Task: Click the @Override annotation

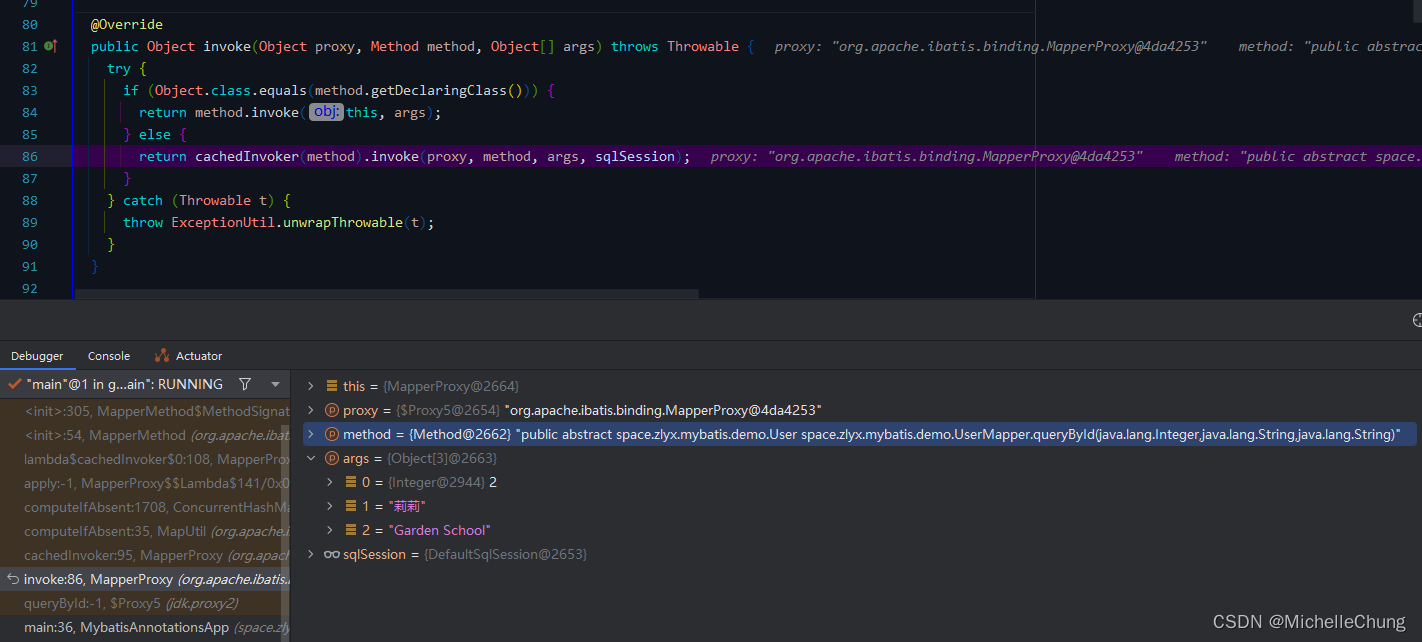Action: click(x=127, y=24)
